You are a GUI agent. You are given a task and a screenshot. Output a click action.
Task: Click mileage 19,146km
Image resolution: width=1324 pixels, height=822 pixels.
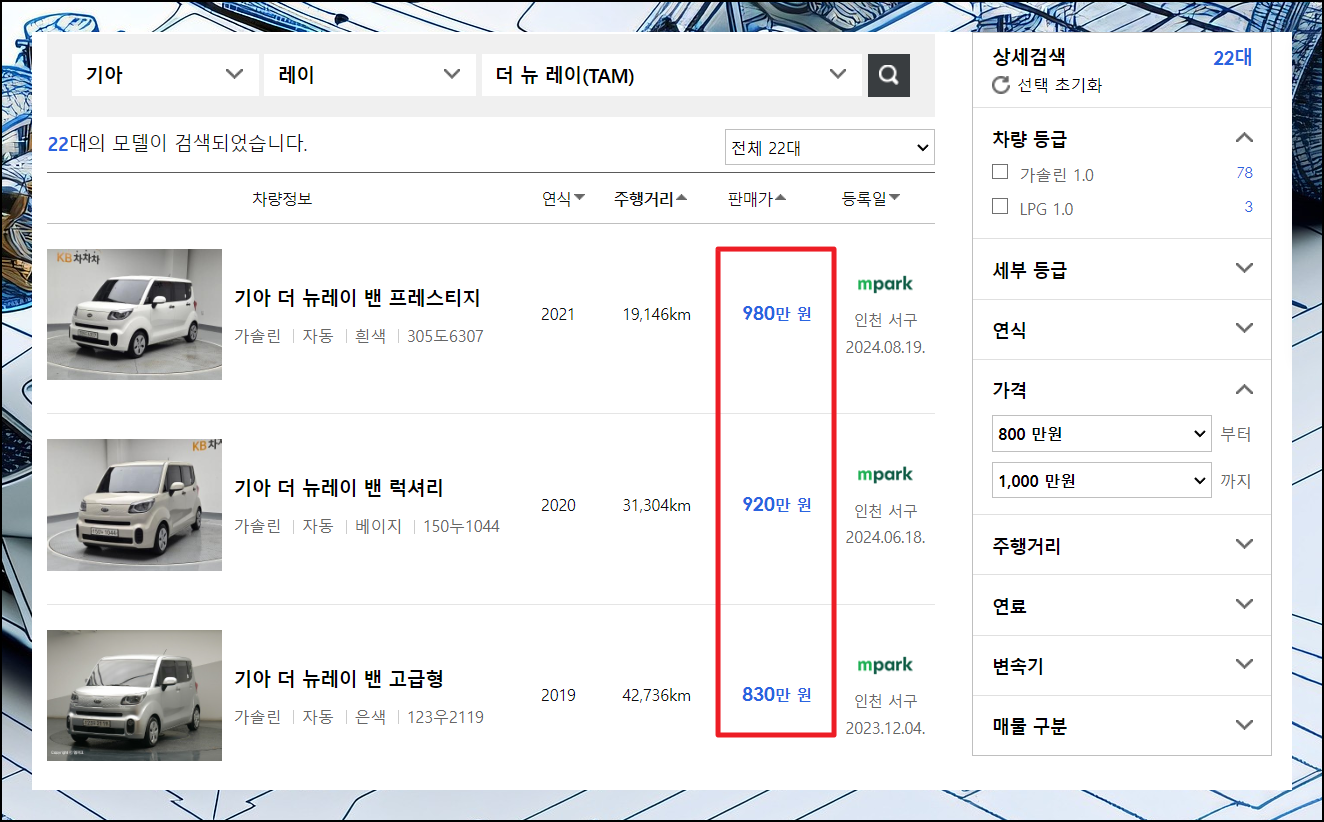pos(656,314)
